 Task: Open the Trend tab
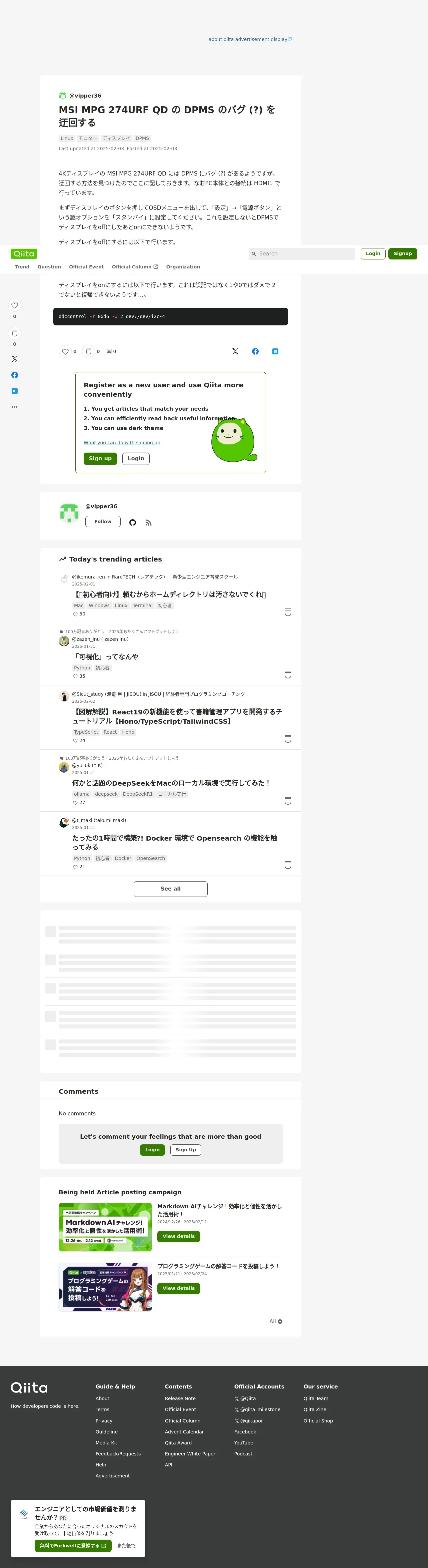pos(22,267)
